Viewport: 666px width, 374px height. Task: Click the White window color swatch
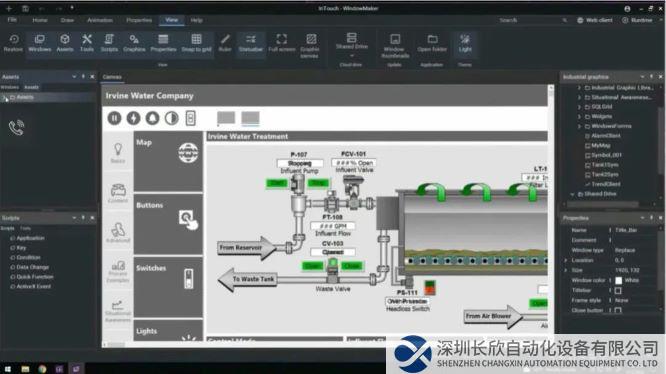click(618, 280)
